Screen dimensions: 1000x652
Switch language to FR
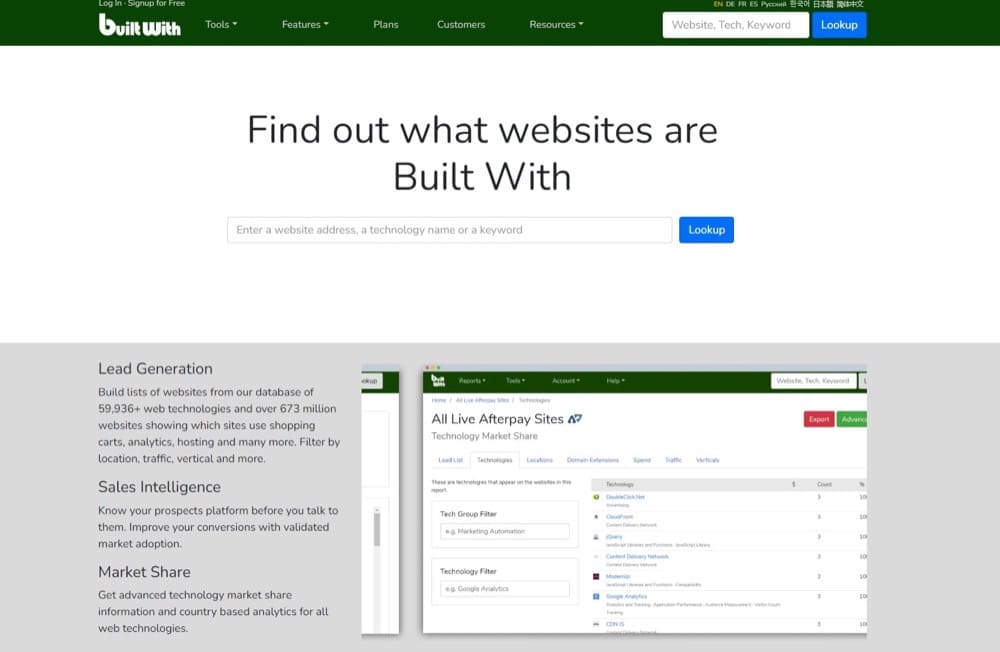tap(742, 4)
